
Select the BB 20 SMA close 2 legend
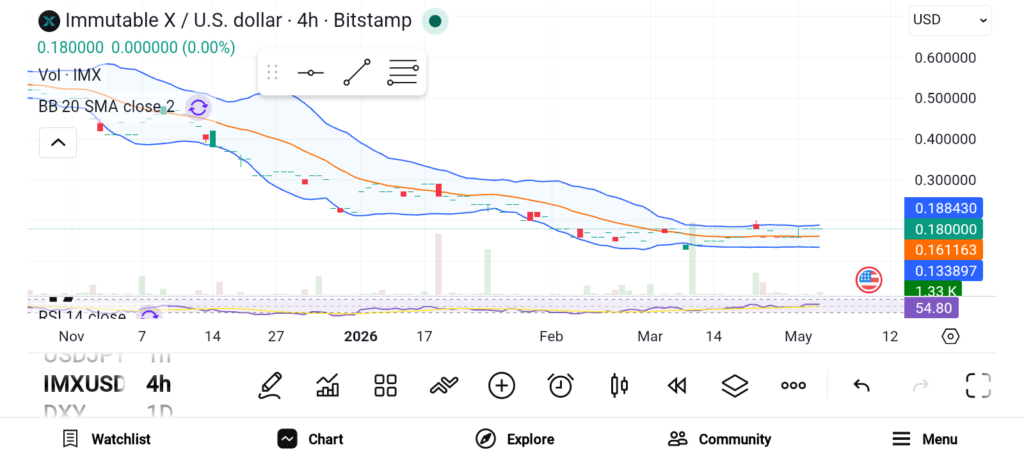106,106
